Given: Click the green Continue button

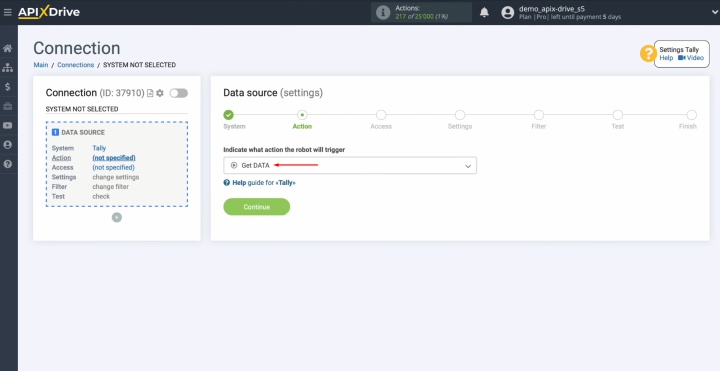Looking at the screenshot, I should click(257, 207).
